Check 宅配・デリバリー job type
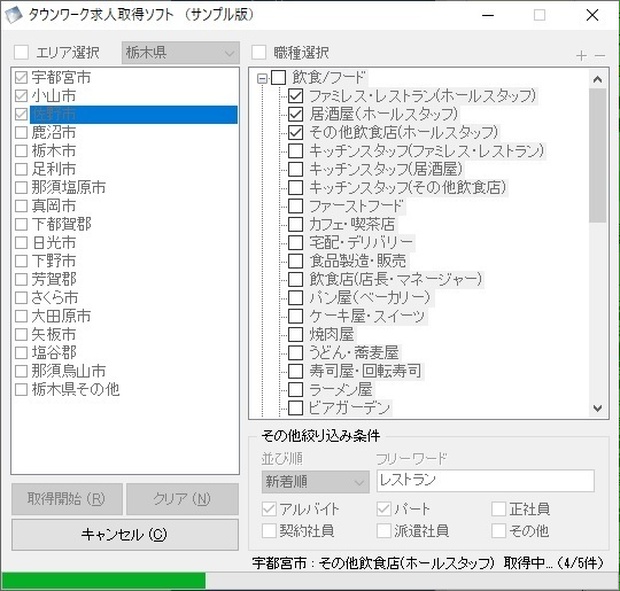The height and width of the screenshot is (591, 620). point(296,242)
